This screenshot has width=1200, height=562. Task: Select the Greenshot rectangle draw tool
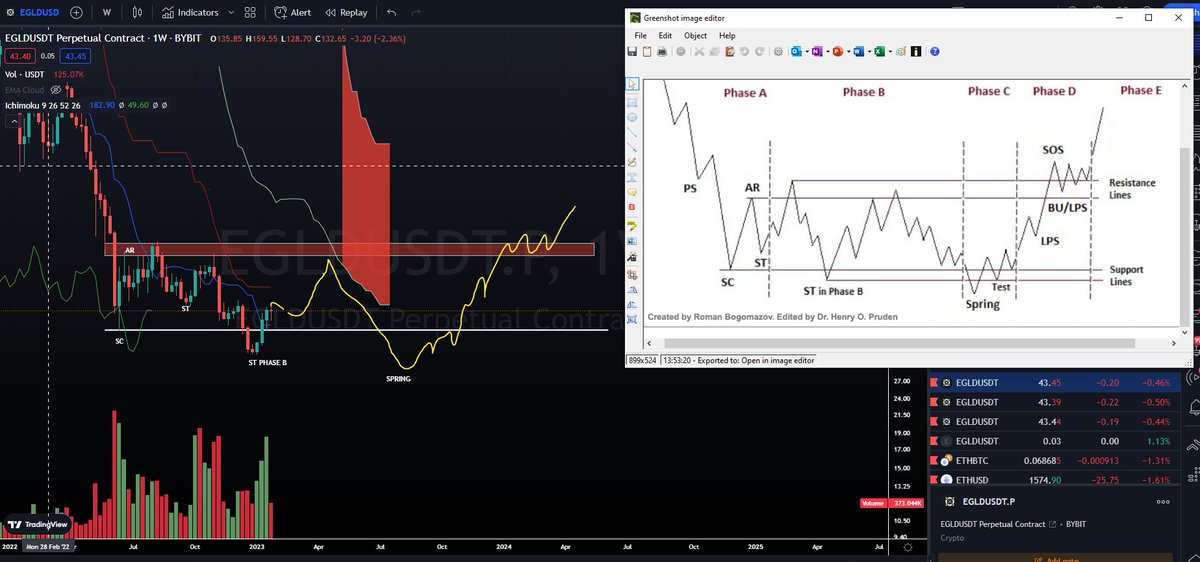point(632,102)
